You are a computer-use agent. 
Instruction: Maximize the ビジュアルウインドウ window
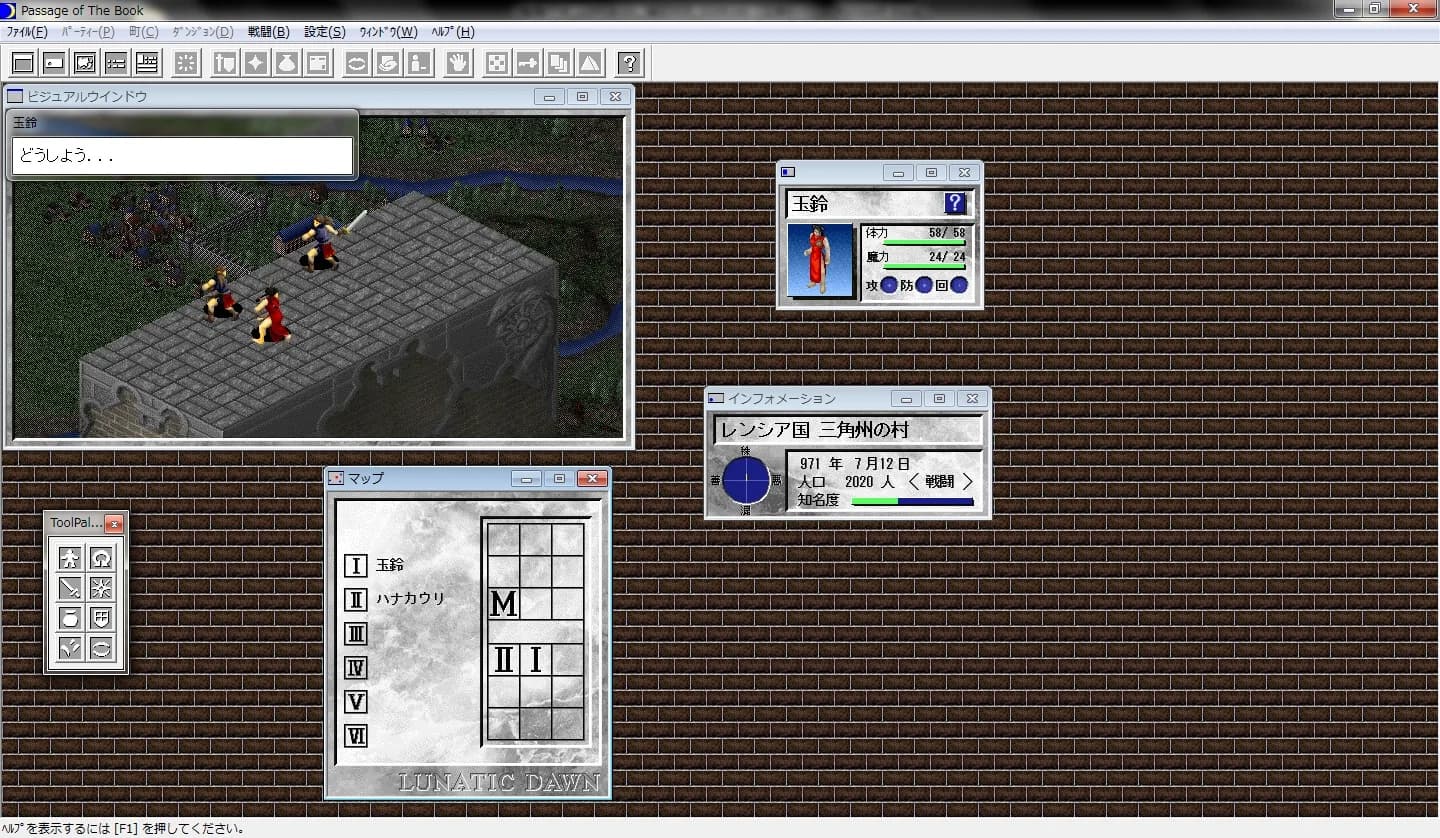coord(582,97)
